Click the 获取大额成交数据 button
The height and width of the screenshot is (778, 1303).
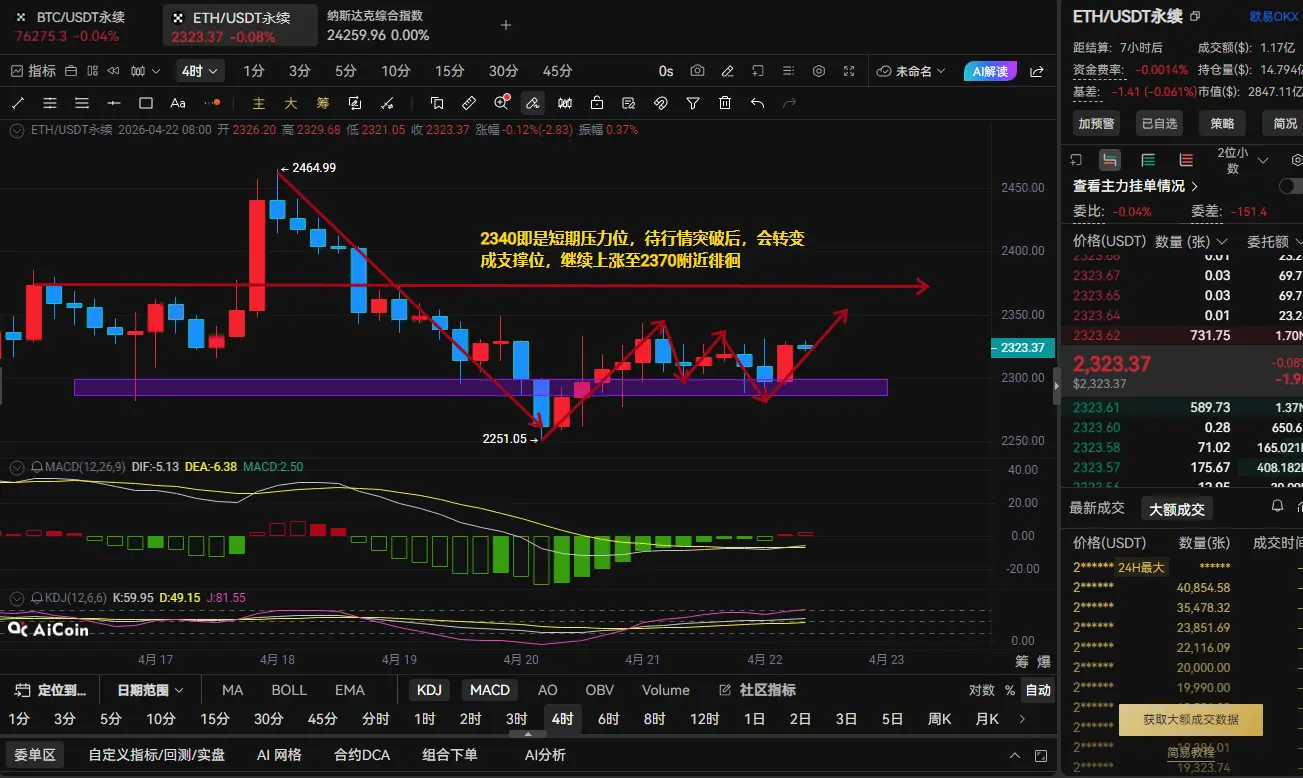[x=1191, y=720]
